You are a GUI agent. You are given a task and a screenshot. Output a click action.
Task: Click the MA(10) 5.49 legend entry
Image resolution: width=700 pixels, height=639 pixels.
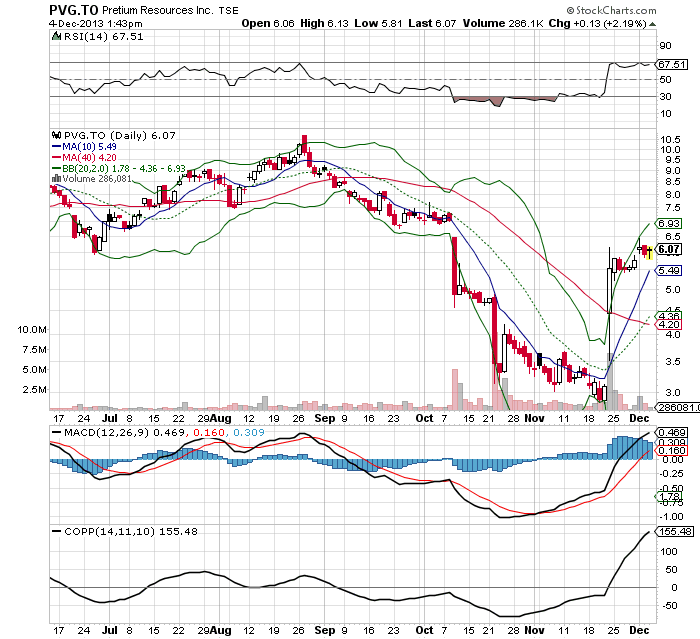85,146
